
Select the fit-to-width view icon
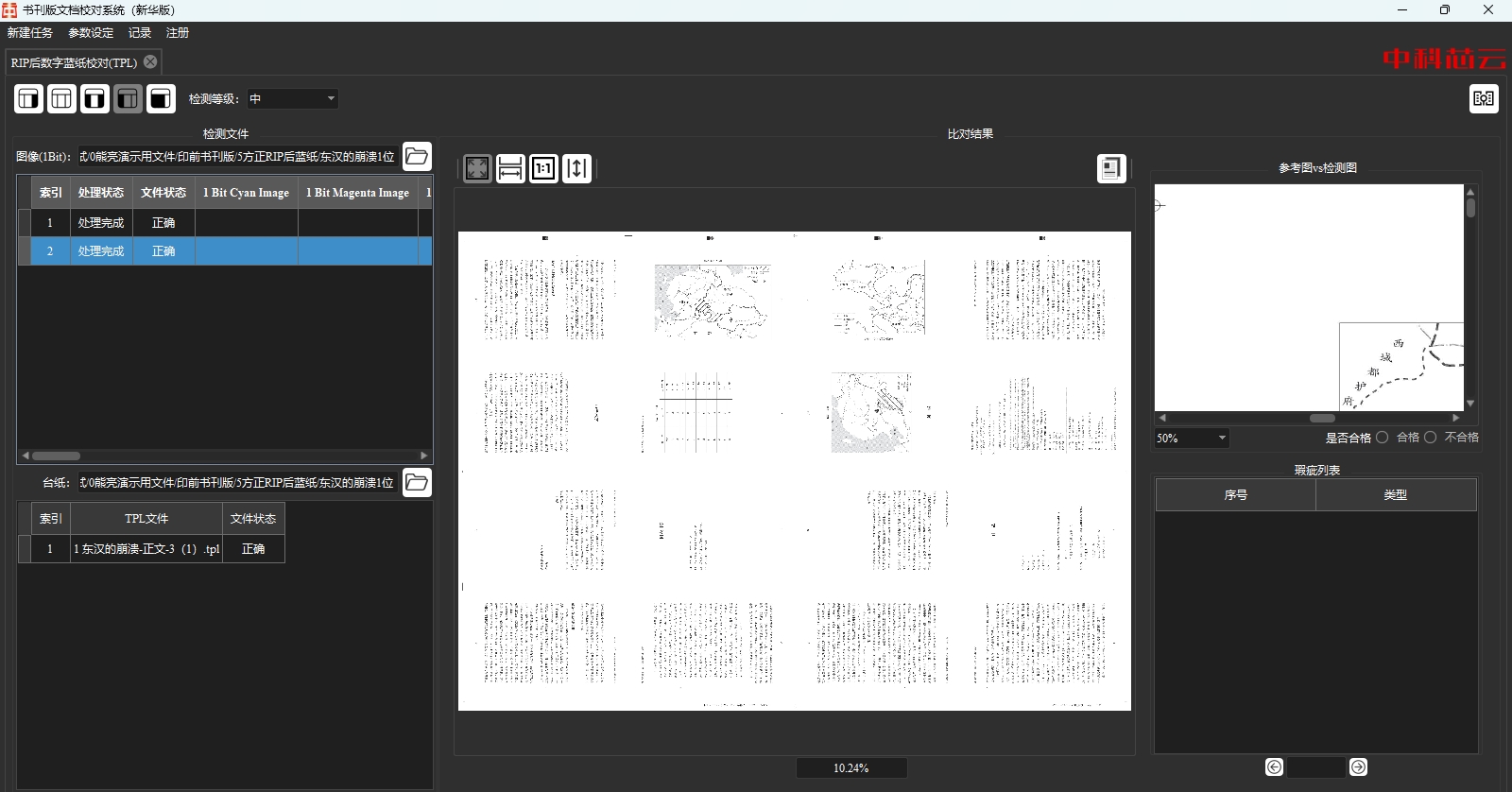510,169
